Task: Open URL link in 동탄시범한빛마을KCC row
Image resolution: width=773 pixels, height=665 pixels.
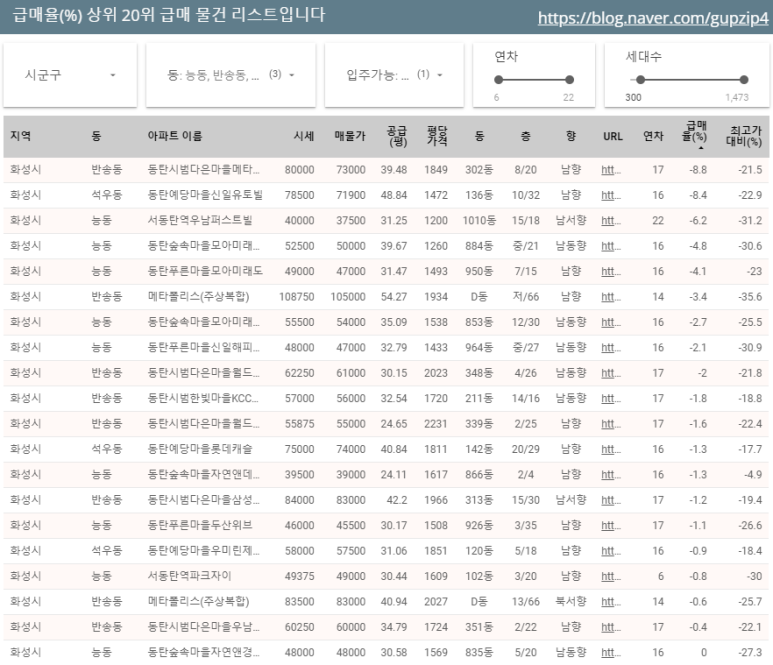Action: [x=611, y=398]
